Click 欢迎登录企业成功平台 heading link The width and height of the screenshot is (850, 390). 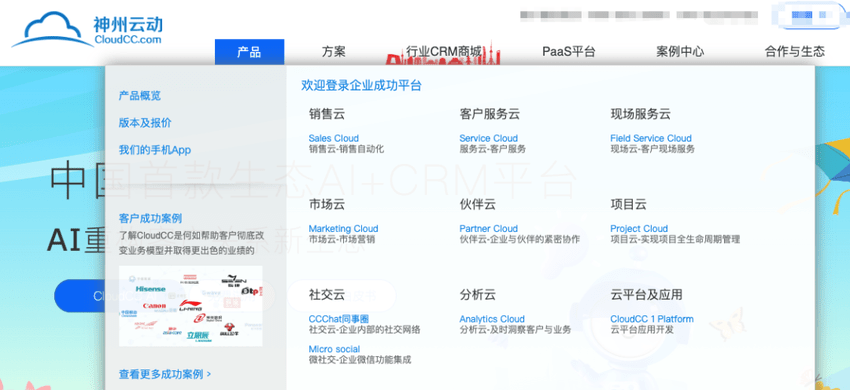click(x=362, y=85)
